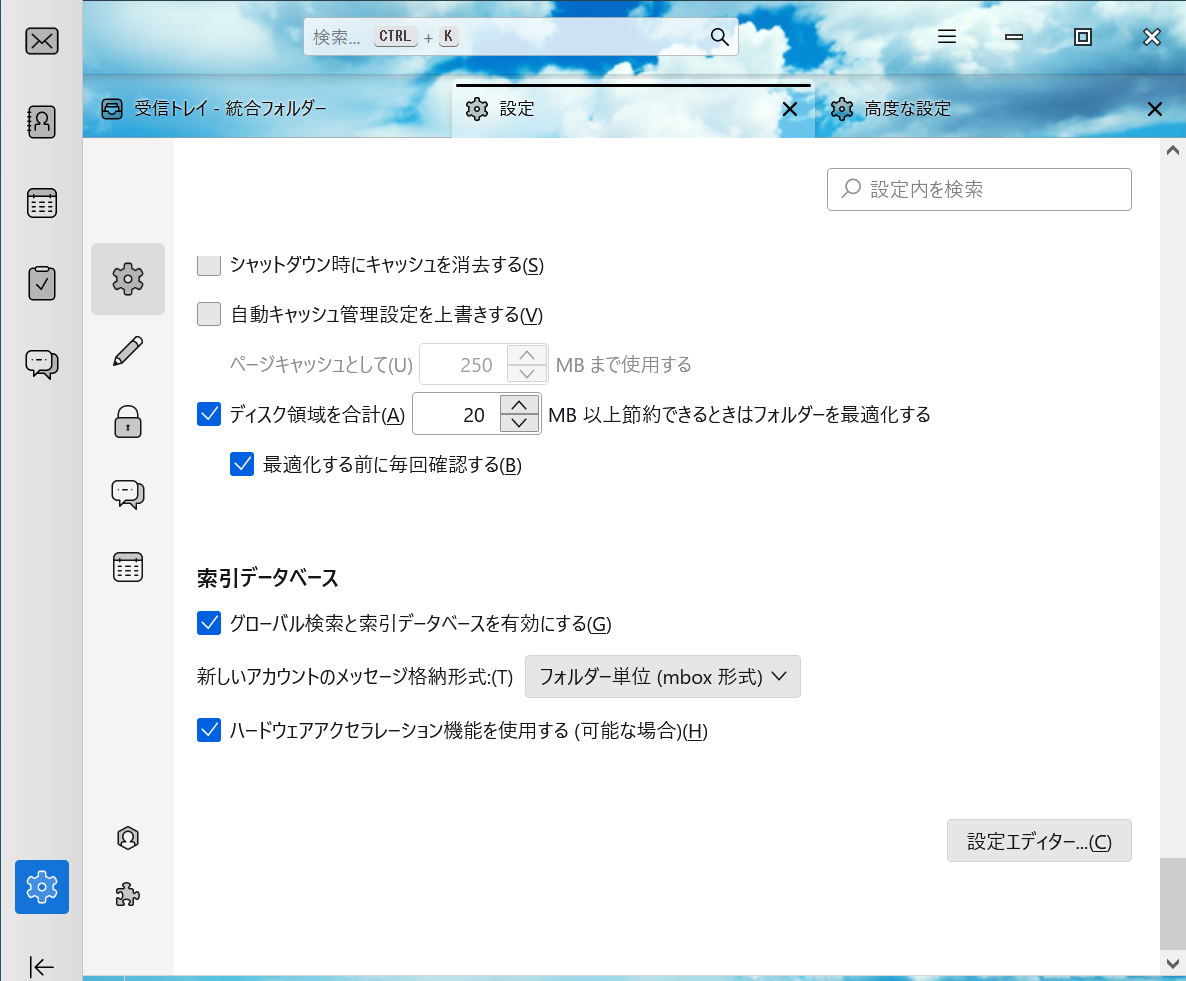Image resolution: width=1186 pixels, height=981 pixels.
Task: Open the Tasks icon in the sidebar
Action: (x=41, y=283)
